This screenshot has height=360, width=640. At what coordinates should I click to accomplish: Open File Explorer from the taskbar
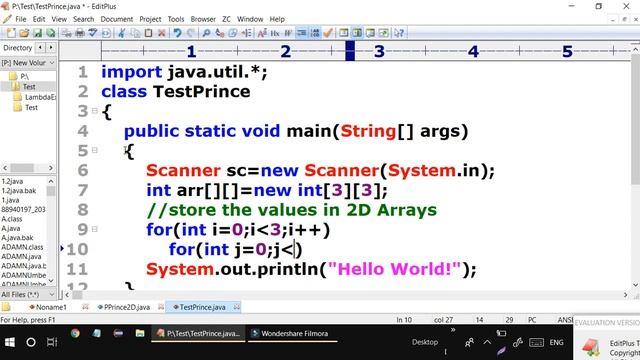(x=140, y=333)
